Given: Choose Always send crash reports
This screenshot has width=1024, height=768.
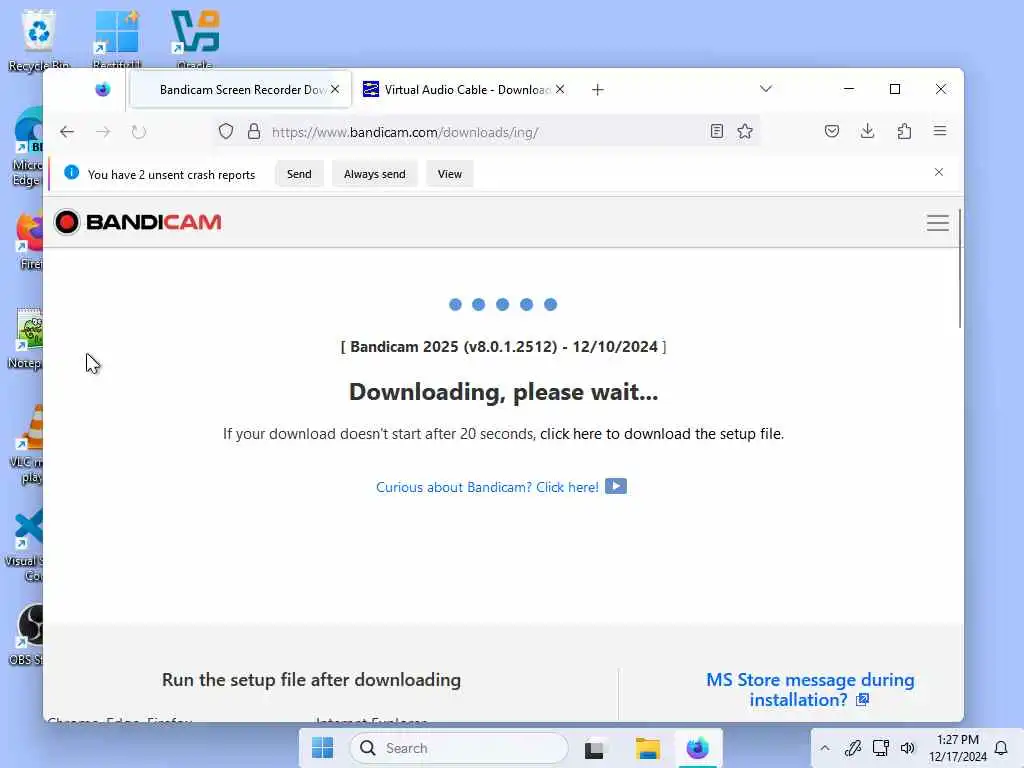Looking at the screenshot, I should coord(374,174).
